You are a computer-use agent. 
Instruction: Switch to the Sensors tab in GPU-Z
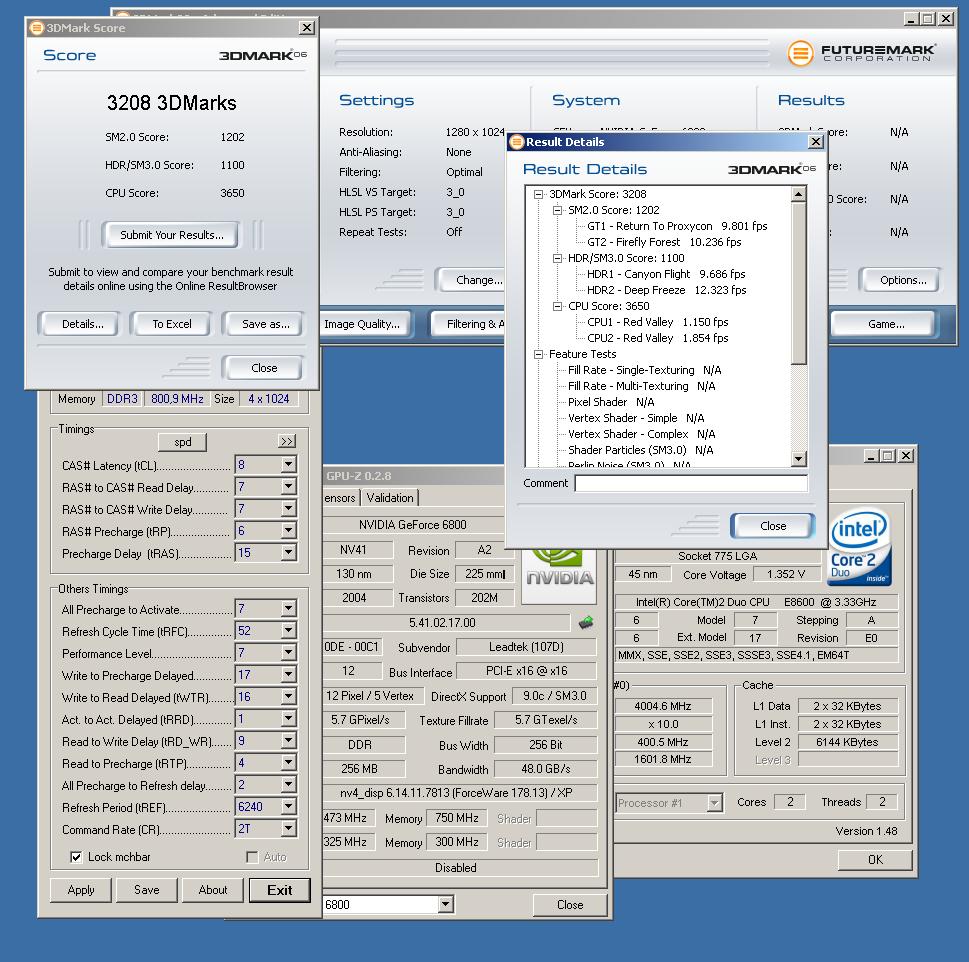341,498
